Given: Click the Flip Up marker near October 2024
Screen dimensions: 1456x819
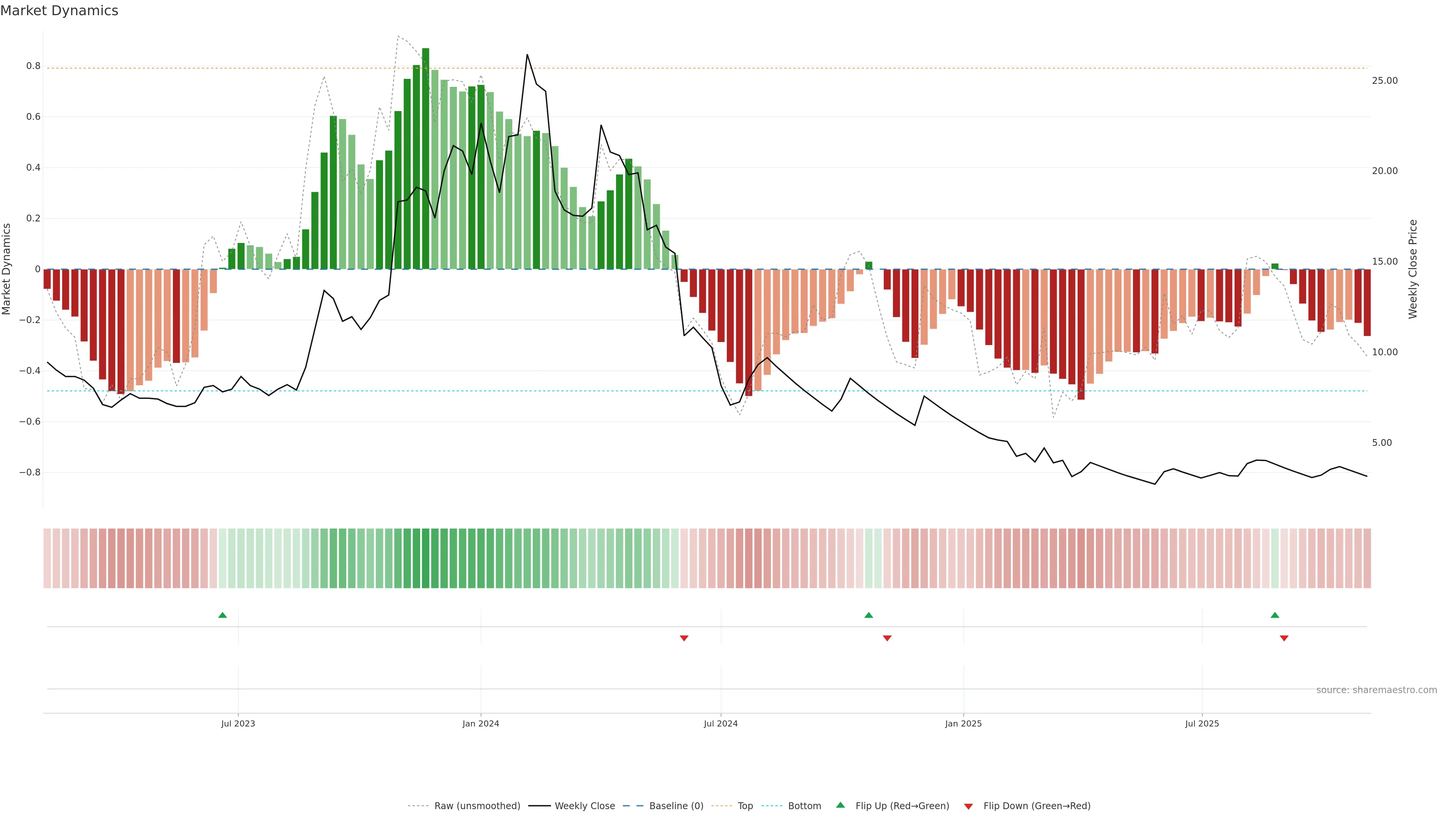Looking at the screenshot, I should click(x=868, y=615).
